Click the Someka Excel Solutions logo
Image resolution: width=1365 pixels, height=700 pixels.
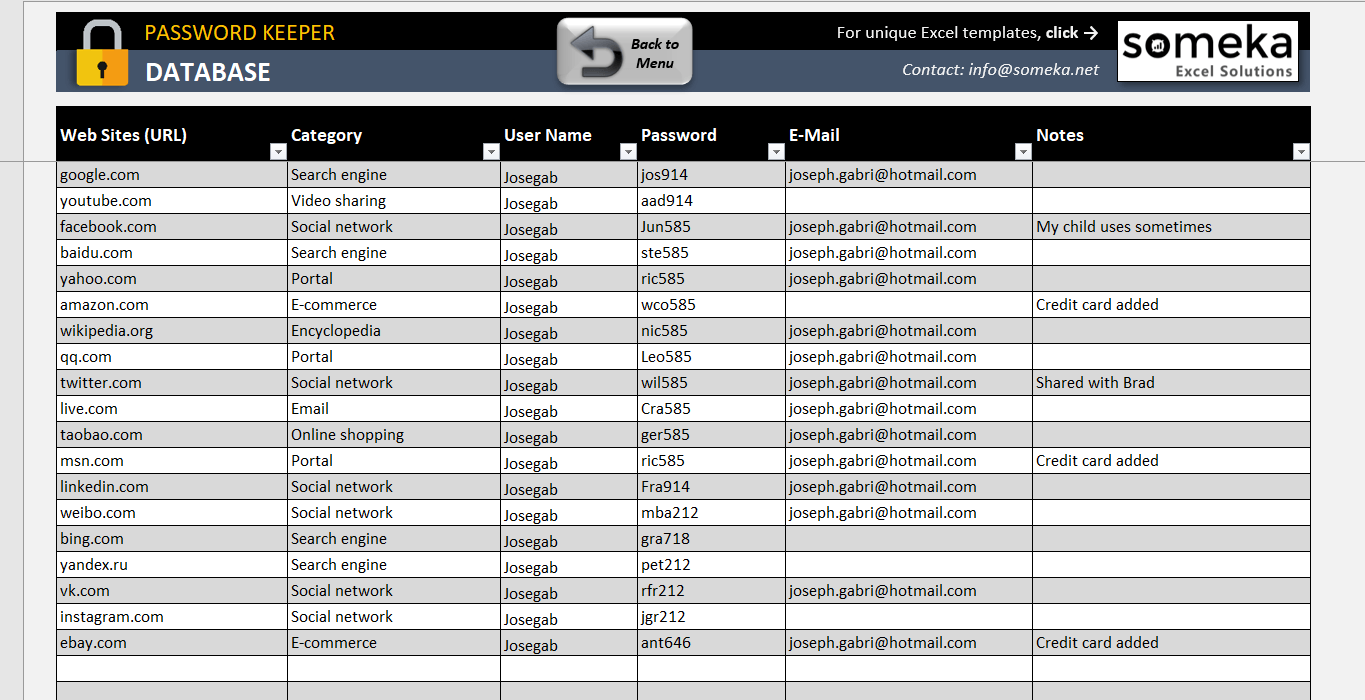(x=1207, y=50)
